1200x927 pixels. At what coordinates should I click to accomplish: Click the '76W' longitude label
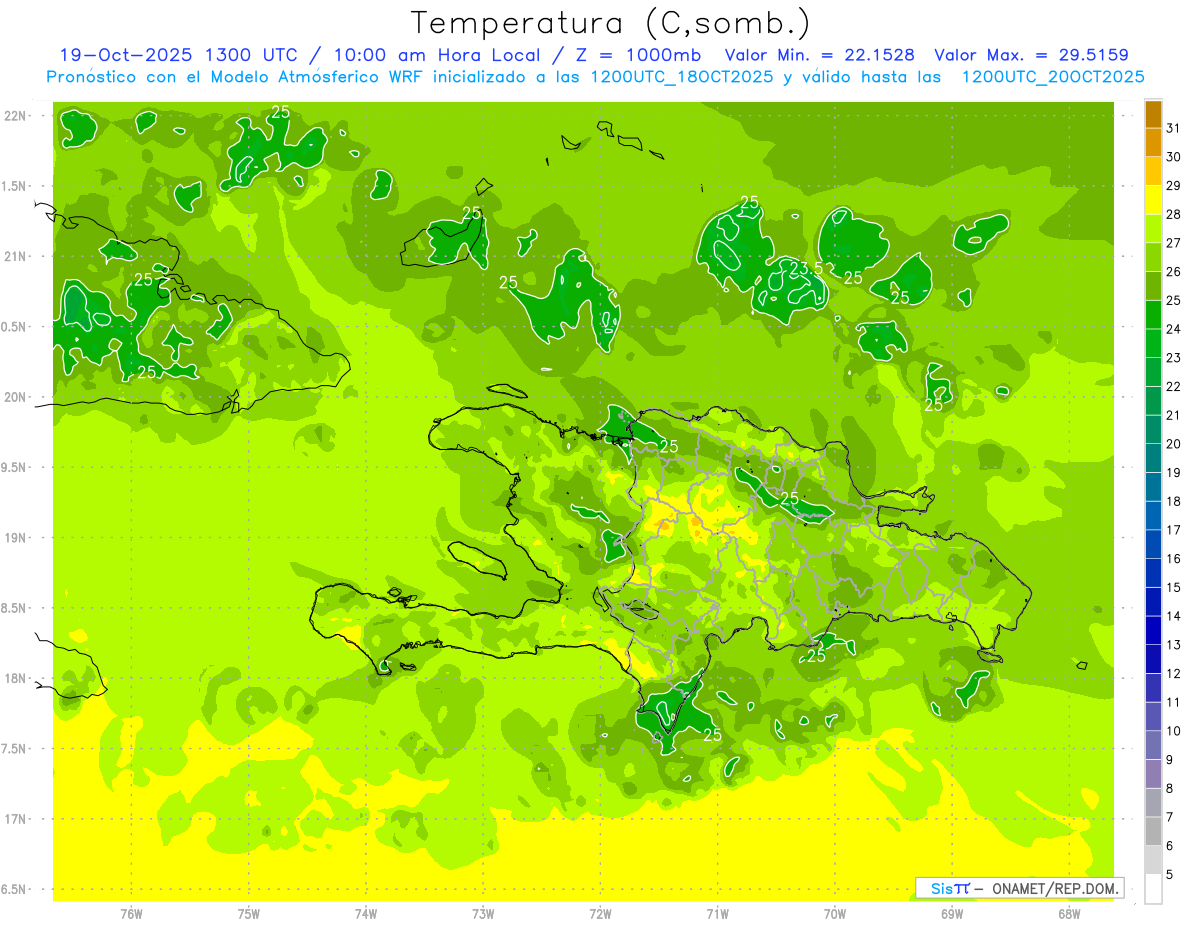tap(131, 914)
